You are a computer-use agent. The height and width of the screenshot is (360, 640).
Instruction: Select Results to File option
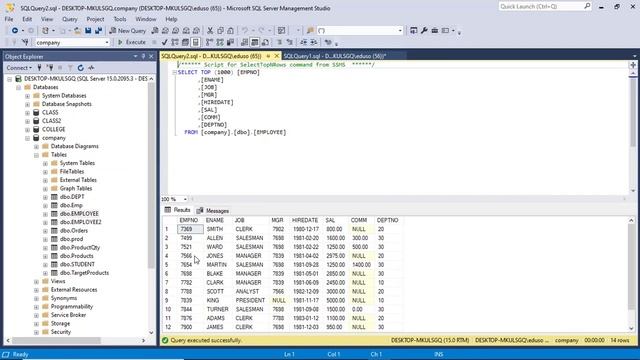click(x=265, y=42)
